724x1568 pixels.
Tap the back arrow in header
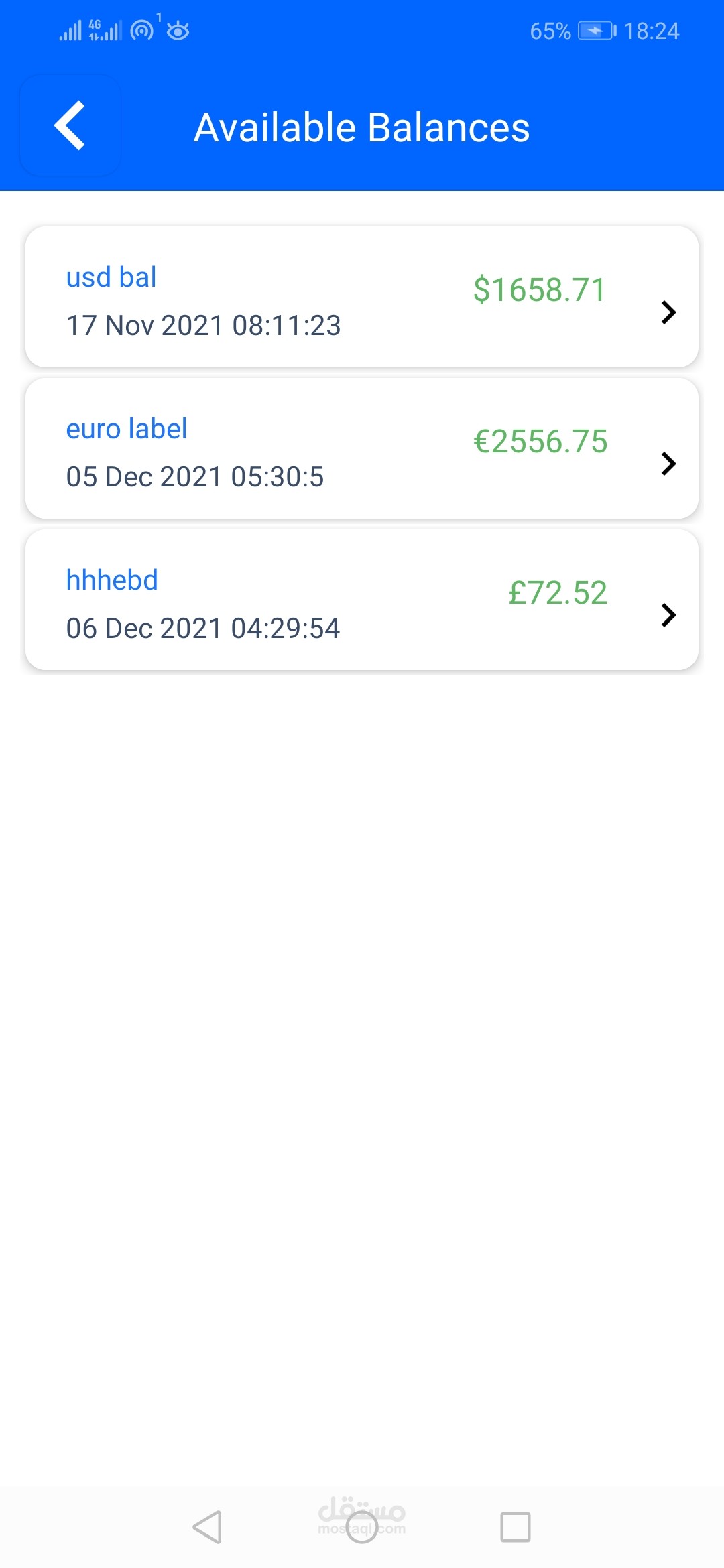(70, 125)
